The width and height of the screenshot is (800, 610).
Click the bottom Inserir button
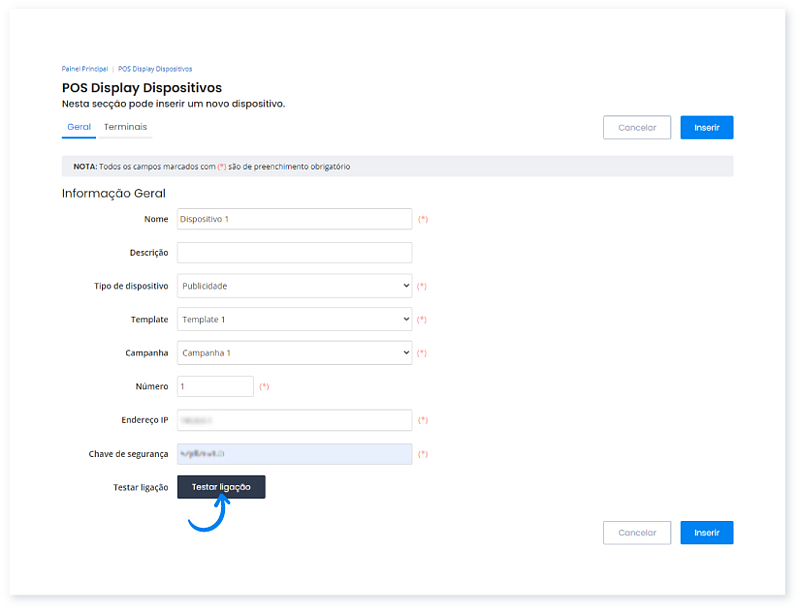[707, 532]
